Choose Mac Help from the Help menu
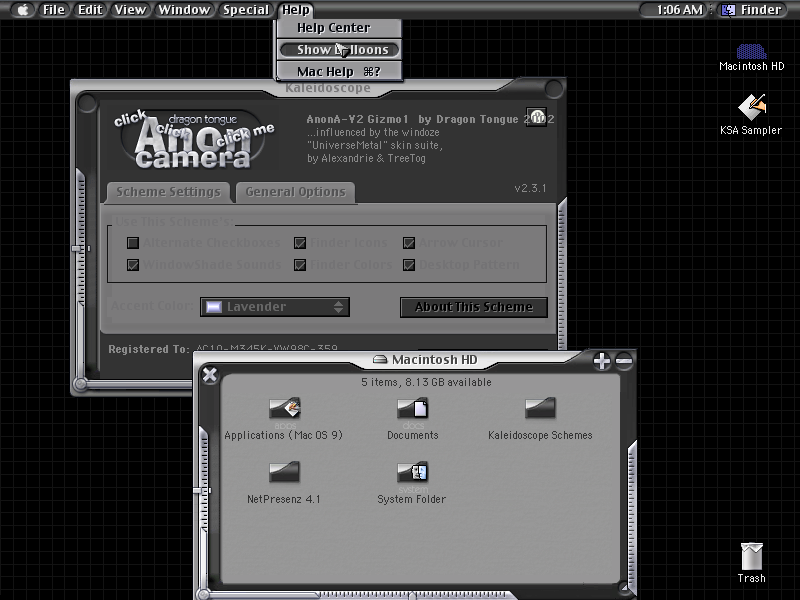 click(339, 71)
